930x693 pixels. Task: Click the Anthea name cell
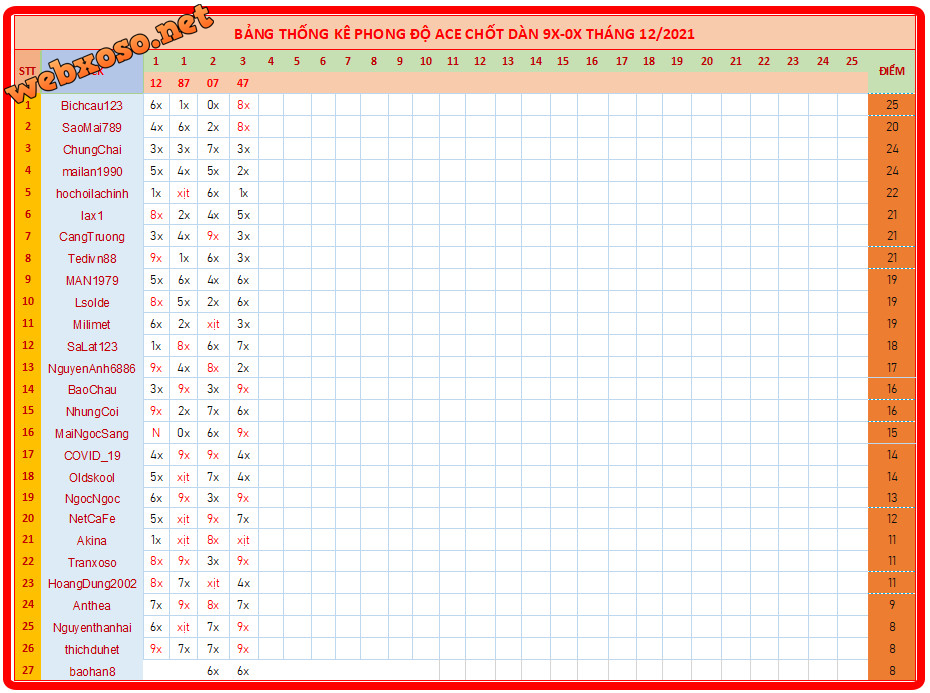[x=92, y=606]
